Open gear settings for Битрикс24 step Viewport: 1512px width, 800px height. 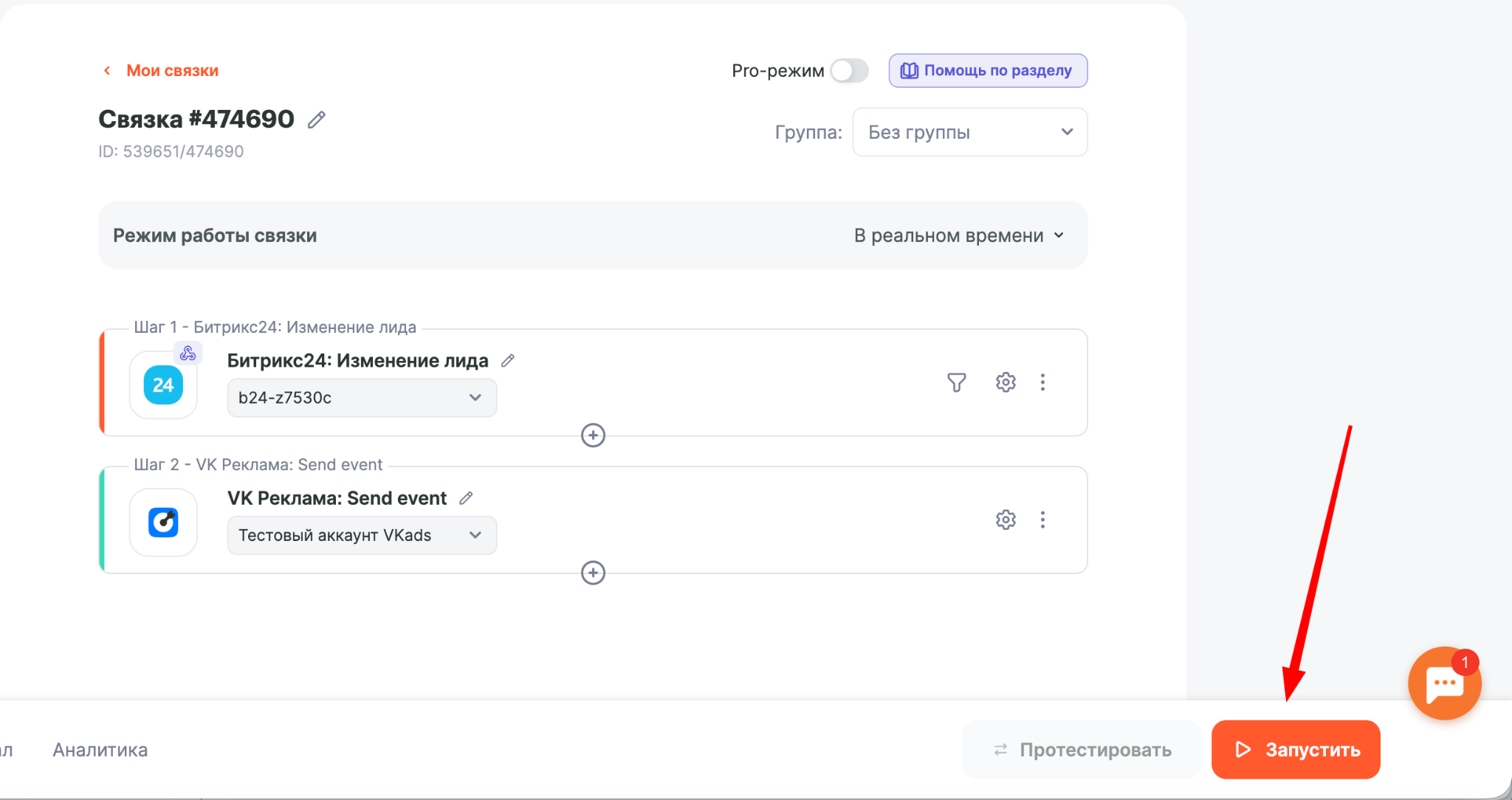coord(1006,382)
